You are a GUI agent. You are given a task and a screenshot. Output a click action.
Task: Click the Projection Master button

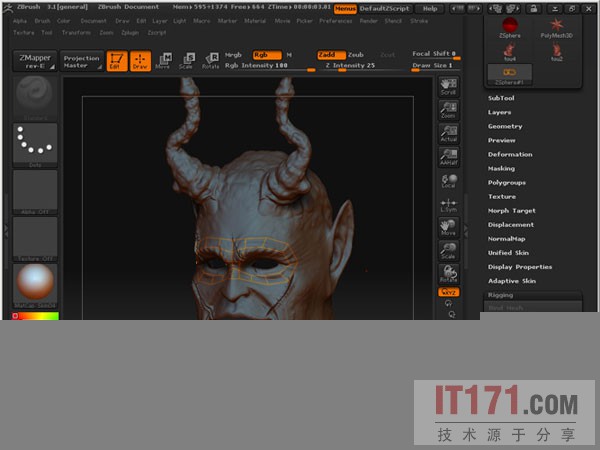click(81, 61)
